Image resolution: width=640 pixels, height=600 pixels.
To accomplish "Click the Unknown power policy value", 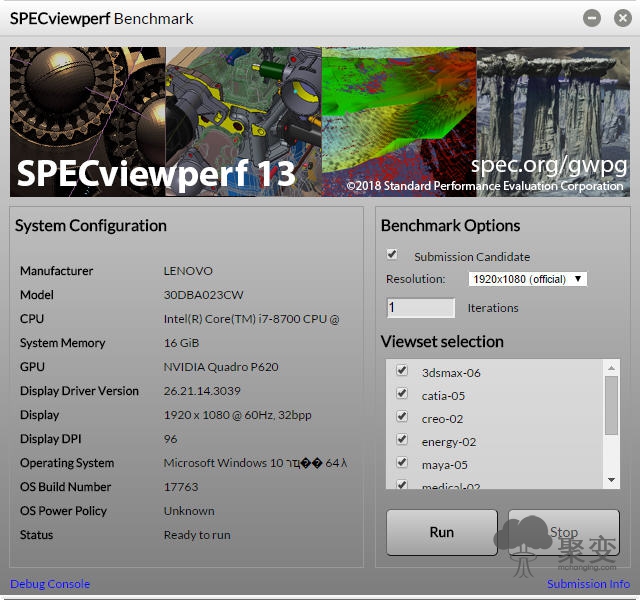I will tap(189, 511).
